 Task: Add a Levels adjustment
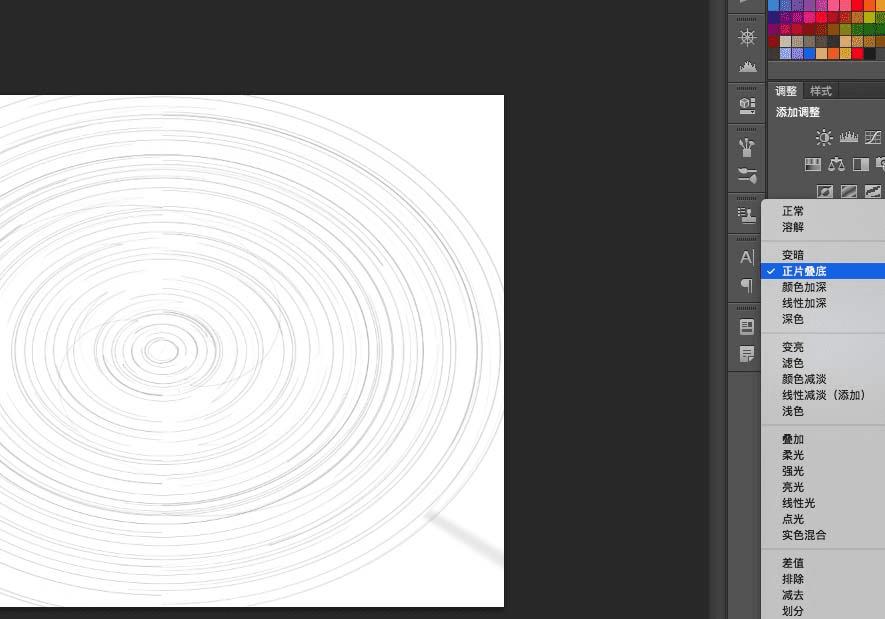(848, 137)
